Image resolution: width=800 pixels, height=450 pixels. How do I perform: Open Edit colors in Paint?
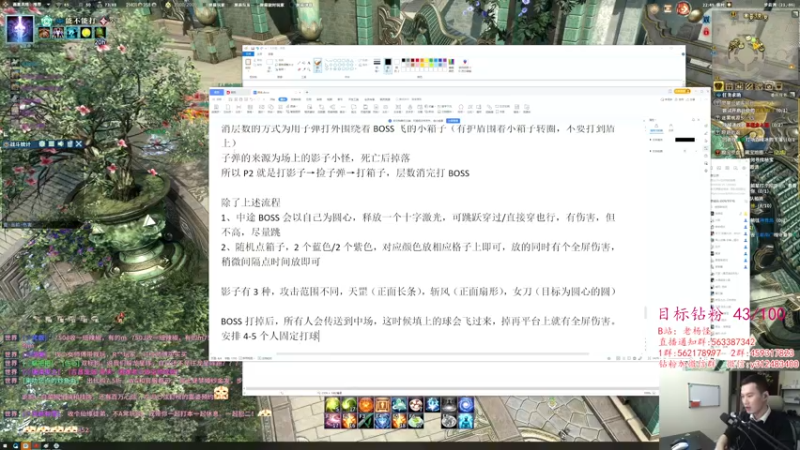452,65
